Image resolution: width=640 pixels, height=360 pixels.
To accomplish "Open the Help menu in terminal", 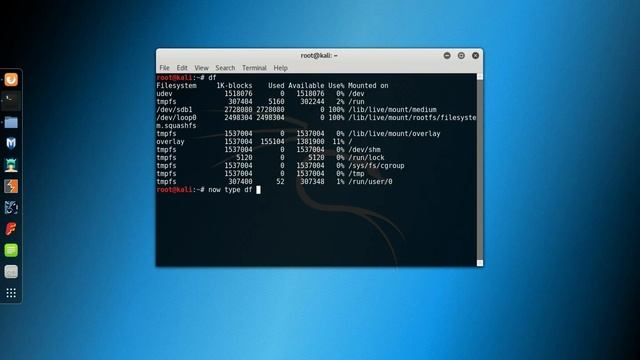I will [280, 68].
